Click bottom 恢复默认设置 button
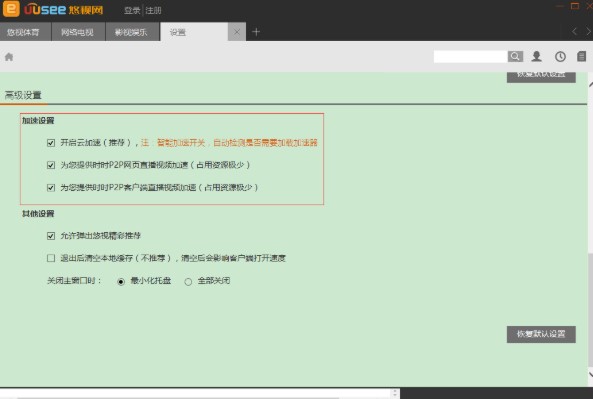 click(541, 334)
